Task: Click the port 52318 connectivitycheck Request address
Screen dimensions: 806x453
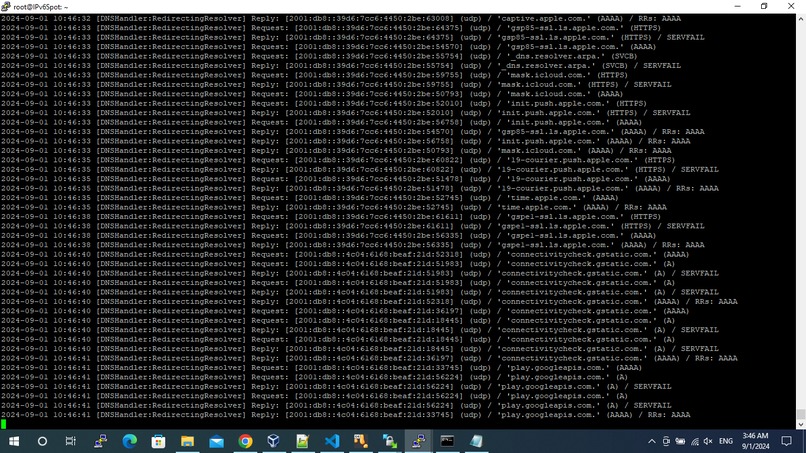Action: 379,255
